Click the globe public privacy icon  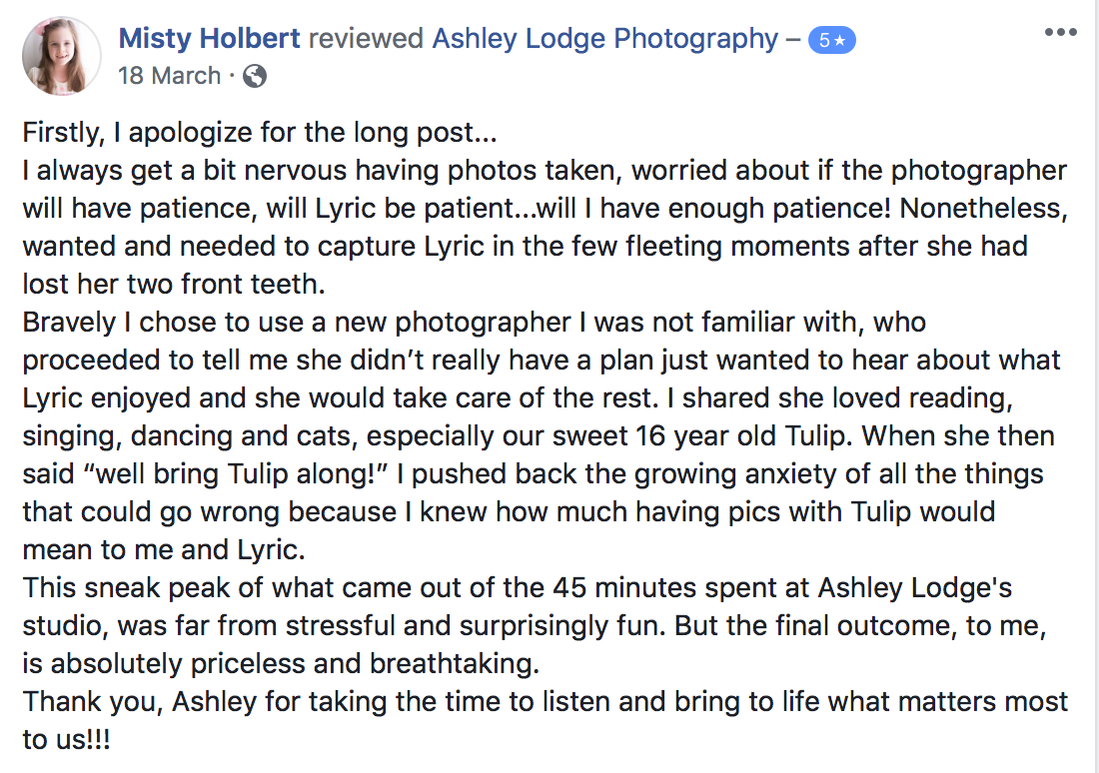click(254, 76)
